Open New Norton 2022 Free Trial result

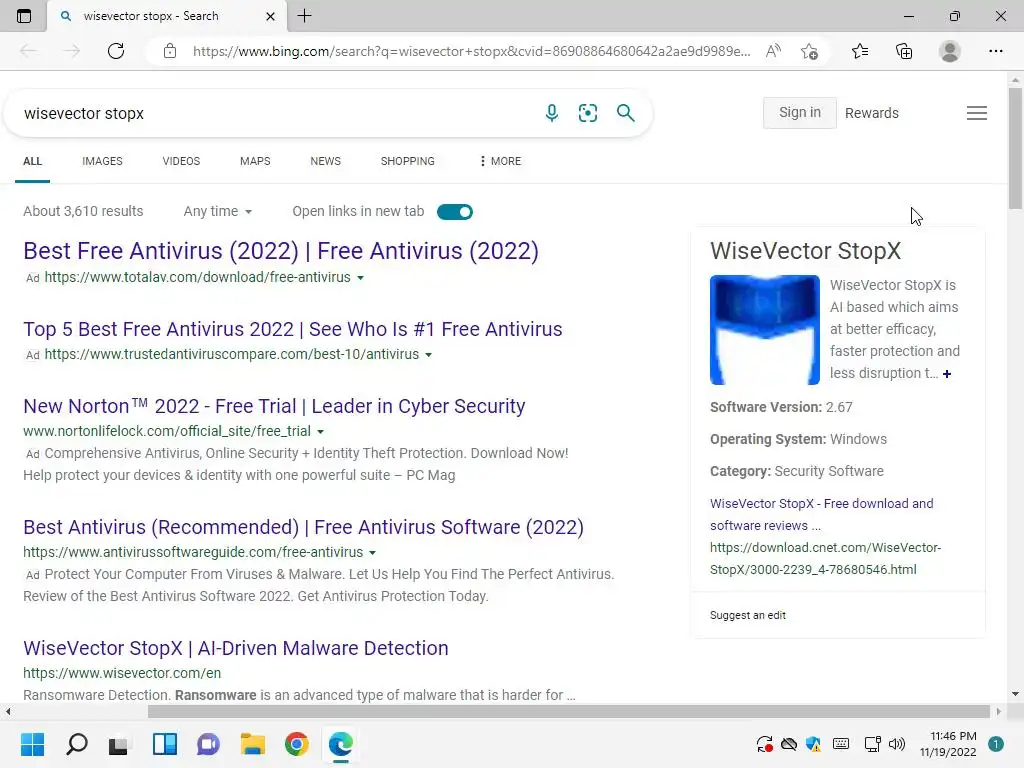pyautogui.click(x=274, y=406)
